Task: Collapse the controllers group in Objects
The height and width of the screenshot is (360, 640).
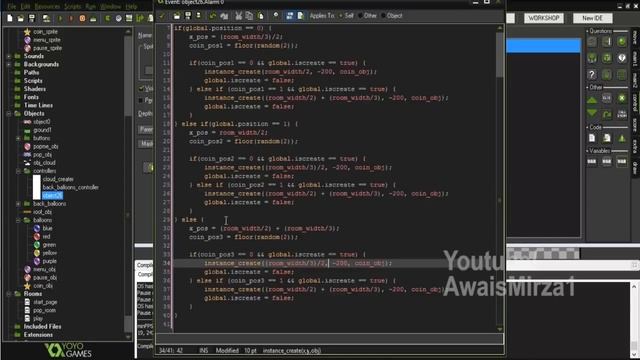Action: (18, 171)
